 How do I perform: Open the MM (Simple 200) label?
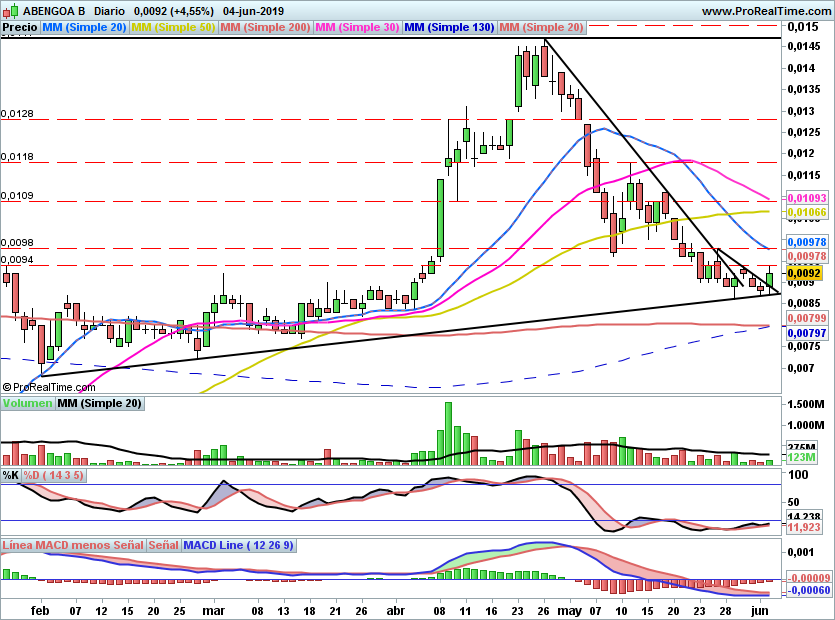[x=265, y=27]
